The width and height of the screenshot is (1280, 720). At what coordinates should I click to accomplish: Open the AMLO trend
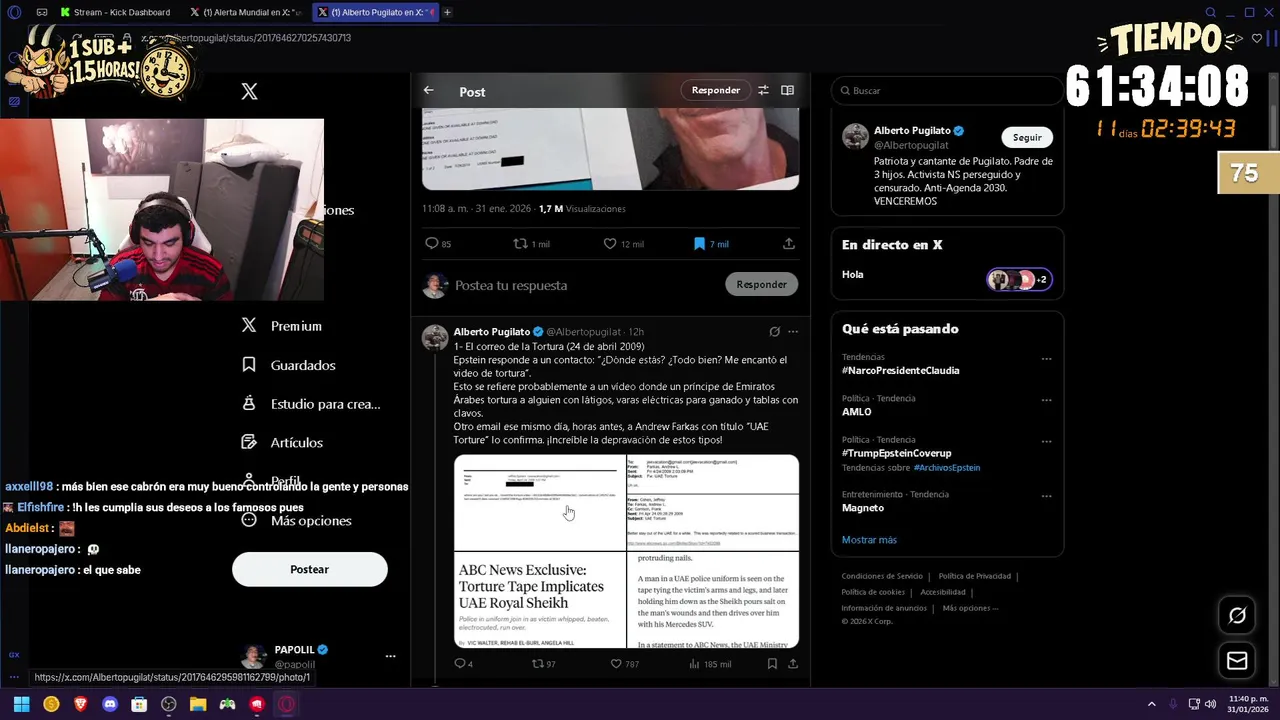pyautogui.click(x=856, y=411)
